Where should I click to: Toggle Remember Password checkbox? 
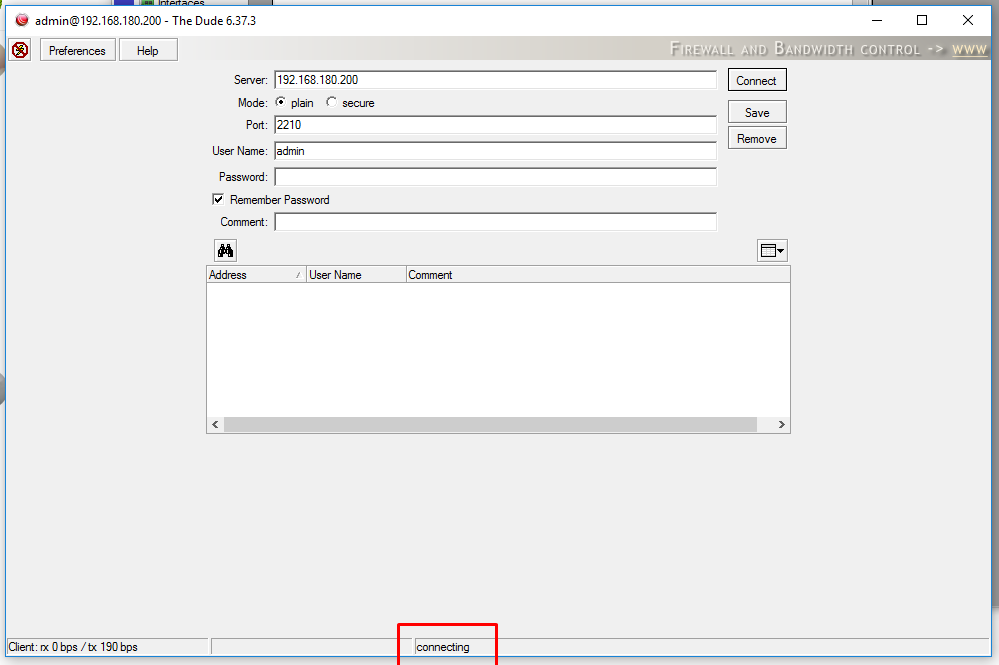tap(218, 199)
